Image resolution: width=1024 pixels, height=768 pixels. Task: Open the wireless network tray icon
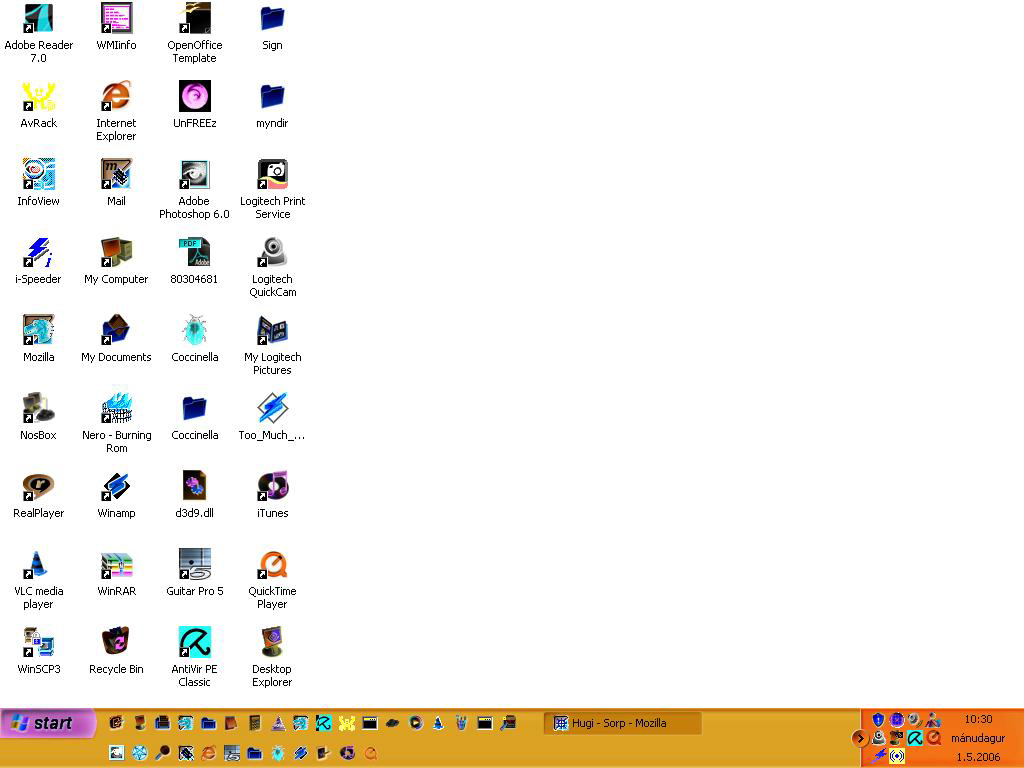click(x=897, y=756)
